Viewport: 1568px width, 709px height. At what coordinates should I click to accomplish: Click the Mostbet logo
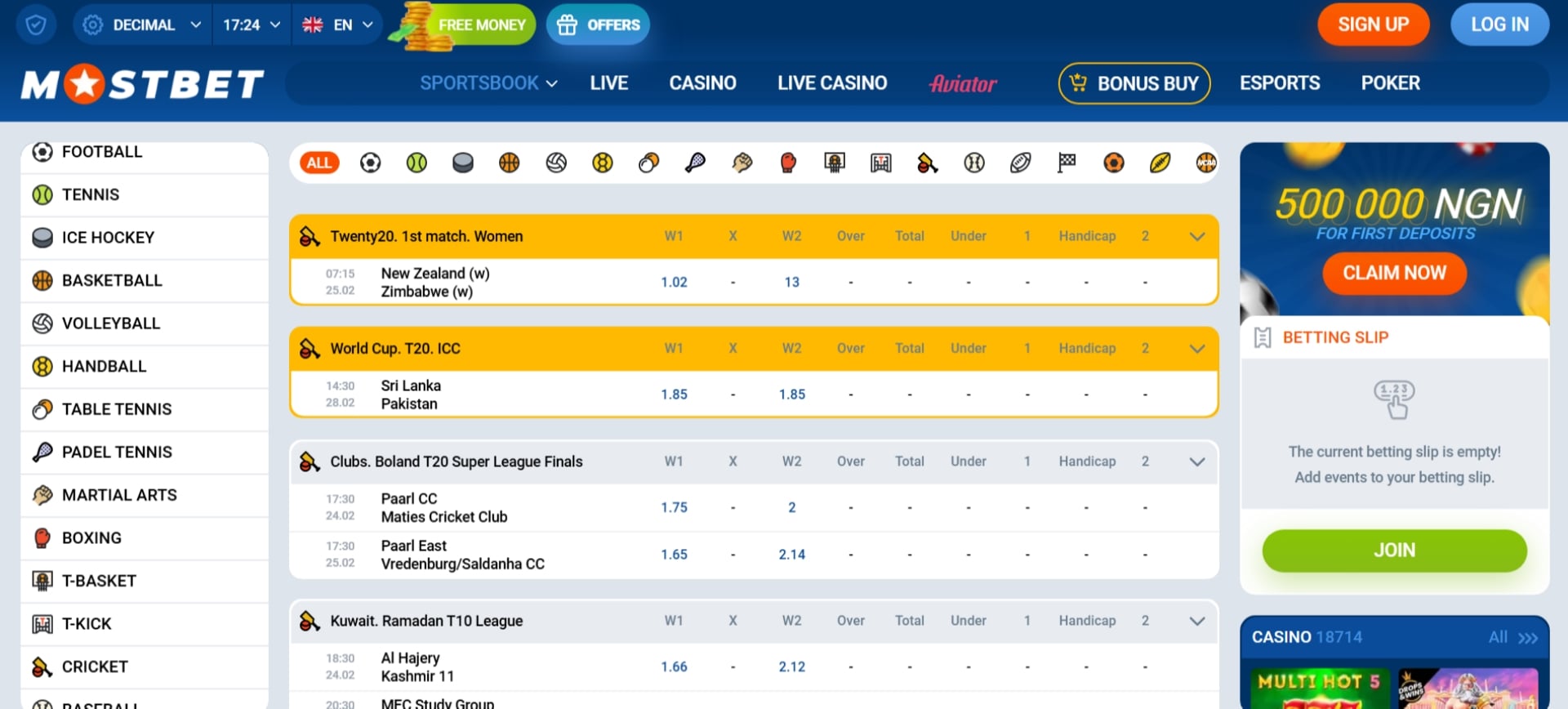pos(142,83)
